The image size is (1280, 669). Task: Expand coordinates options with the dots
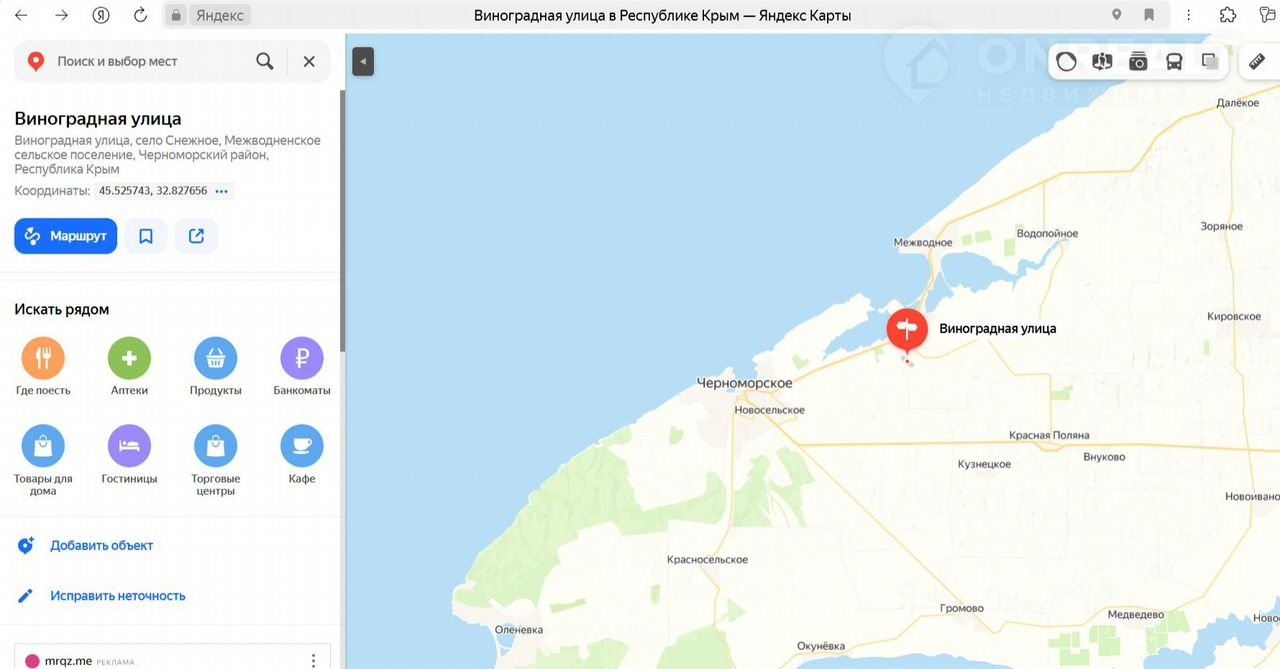tap(222, 191)
